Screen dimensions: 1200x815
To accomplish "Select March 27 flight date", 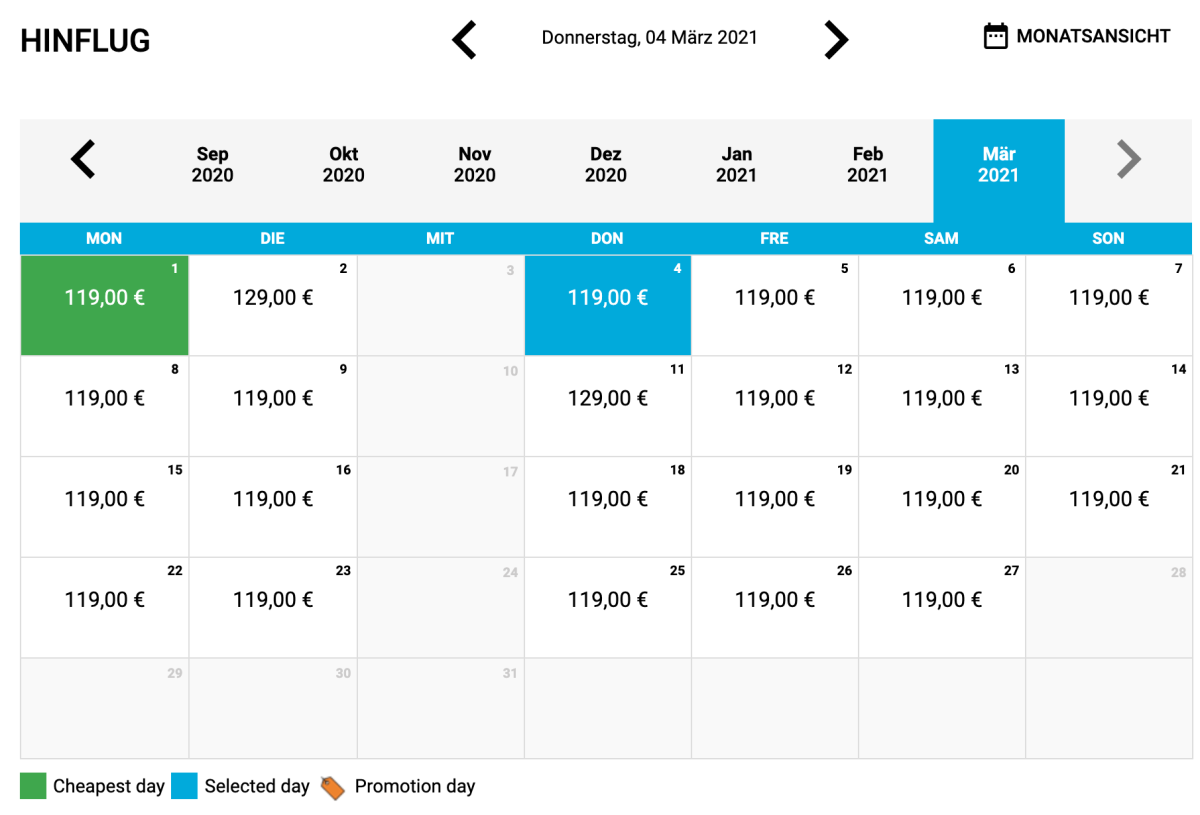I will [x=941, y=607].
